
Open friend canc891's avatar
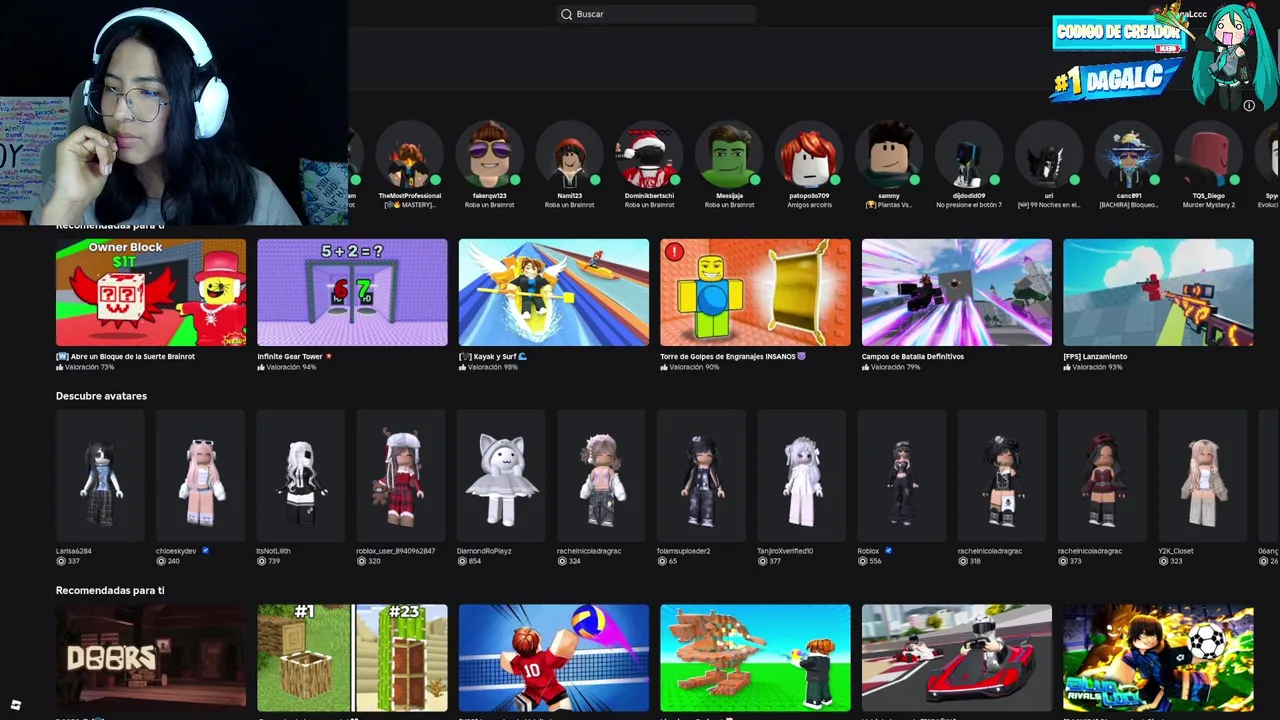click(1128, 154)
